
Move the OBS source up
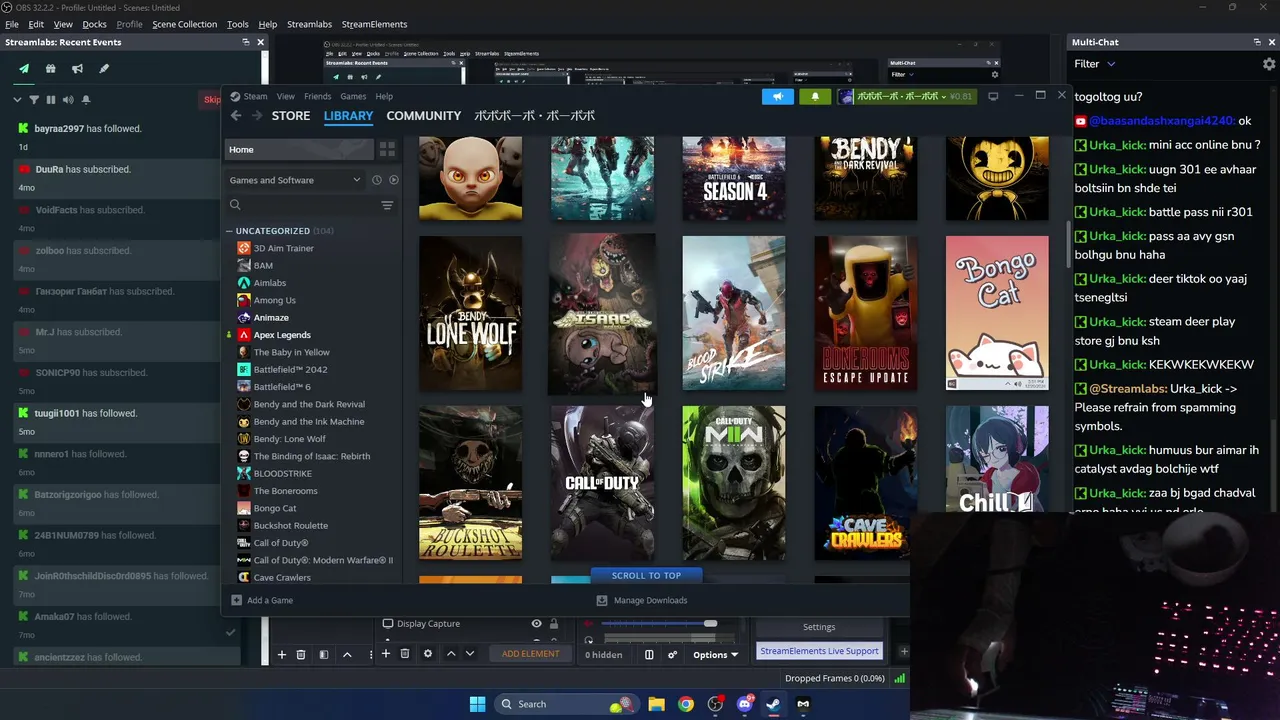coord(451,654)
